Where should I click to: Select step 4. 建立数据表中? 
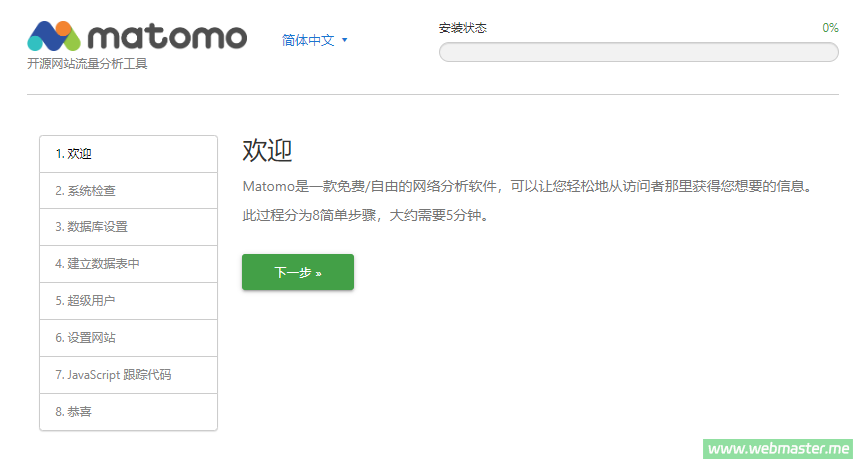(x=129, y=264)
